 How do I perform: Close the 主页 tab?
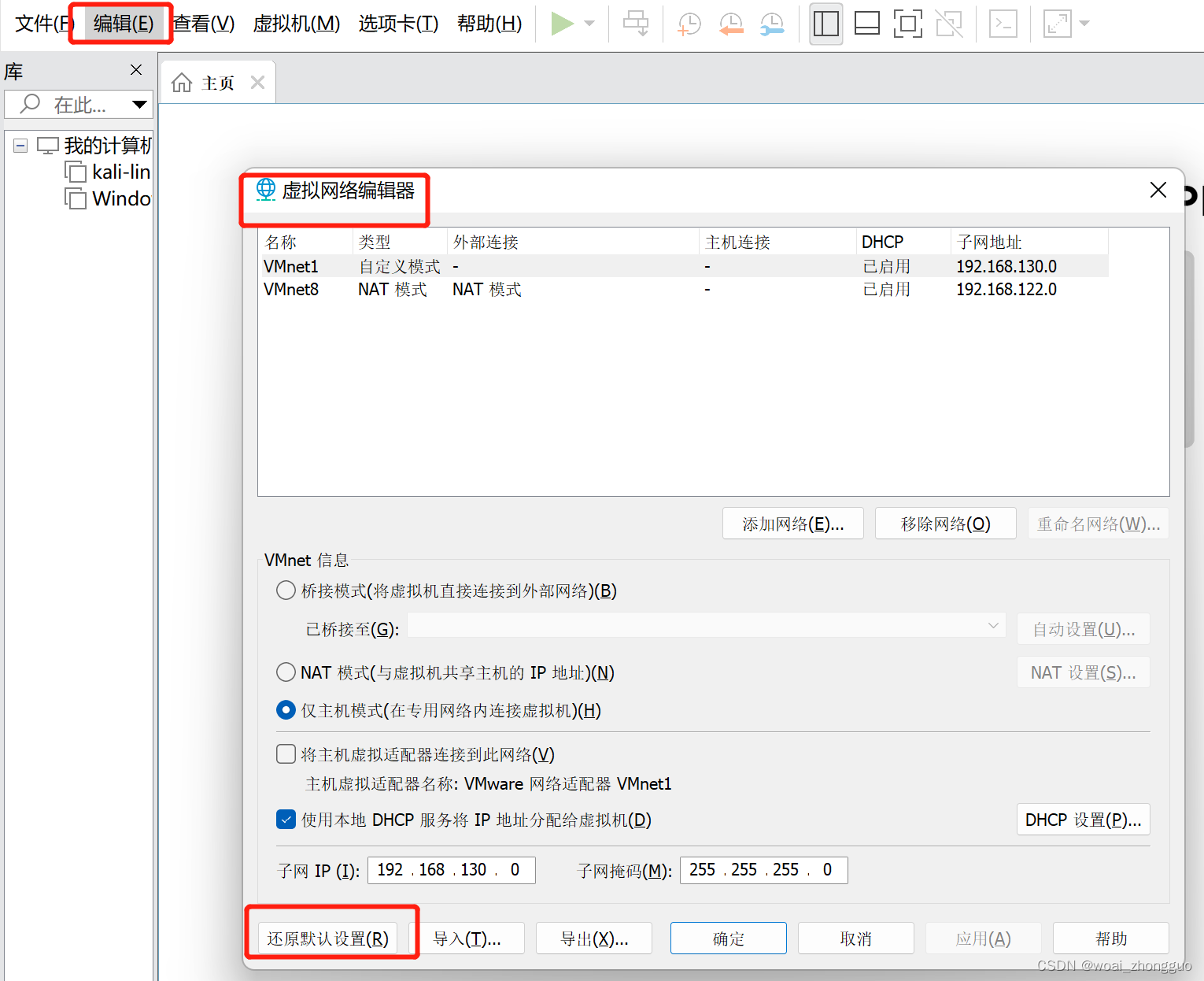(257, 83)
